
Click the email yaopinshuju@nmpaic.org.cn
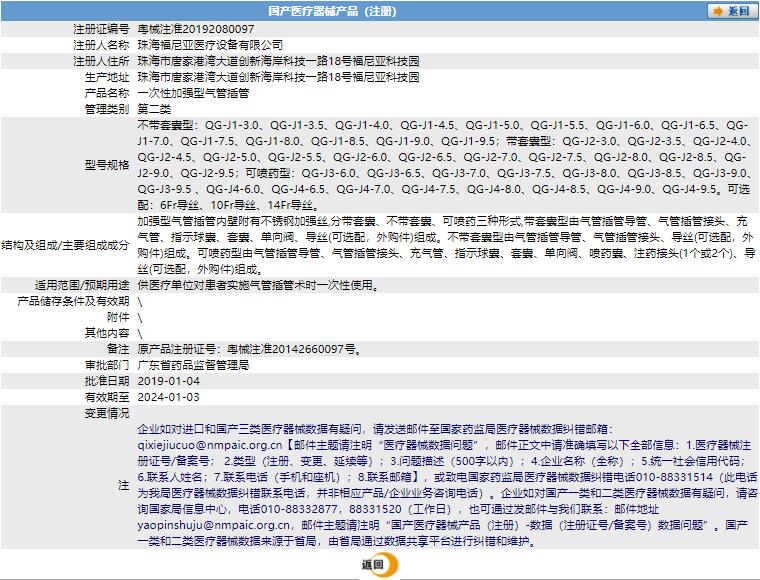pyautogui.click(x=214, y=525)
